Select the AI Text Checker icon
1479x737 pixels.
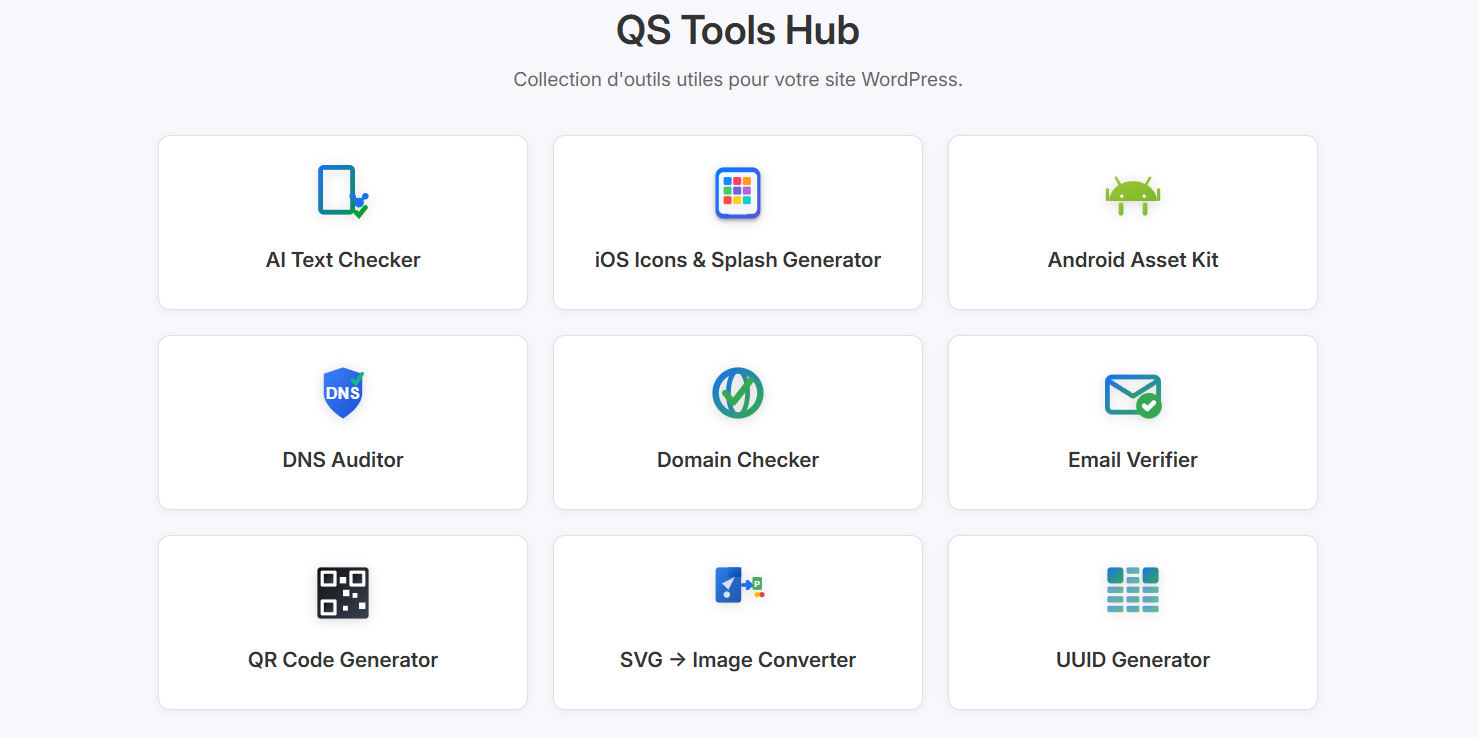343,192
